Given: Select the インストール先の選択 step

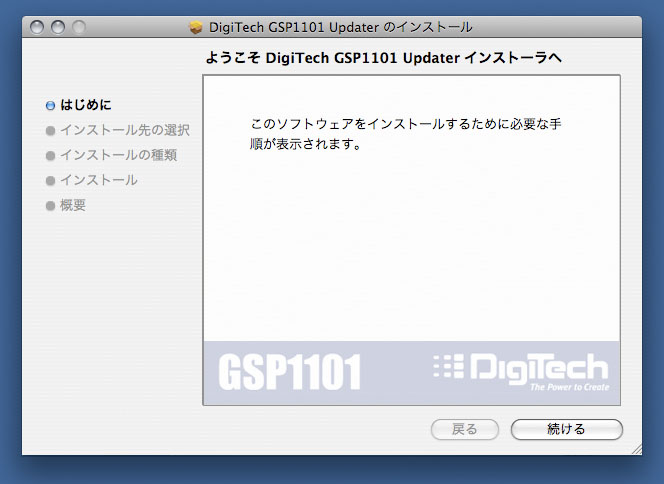Looking at the screenshot, I should click(125, 130).
